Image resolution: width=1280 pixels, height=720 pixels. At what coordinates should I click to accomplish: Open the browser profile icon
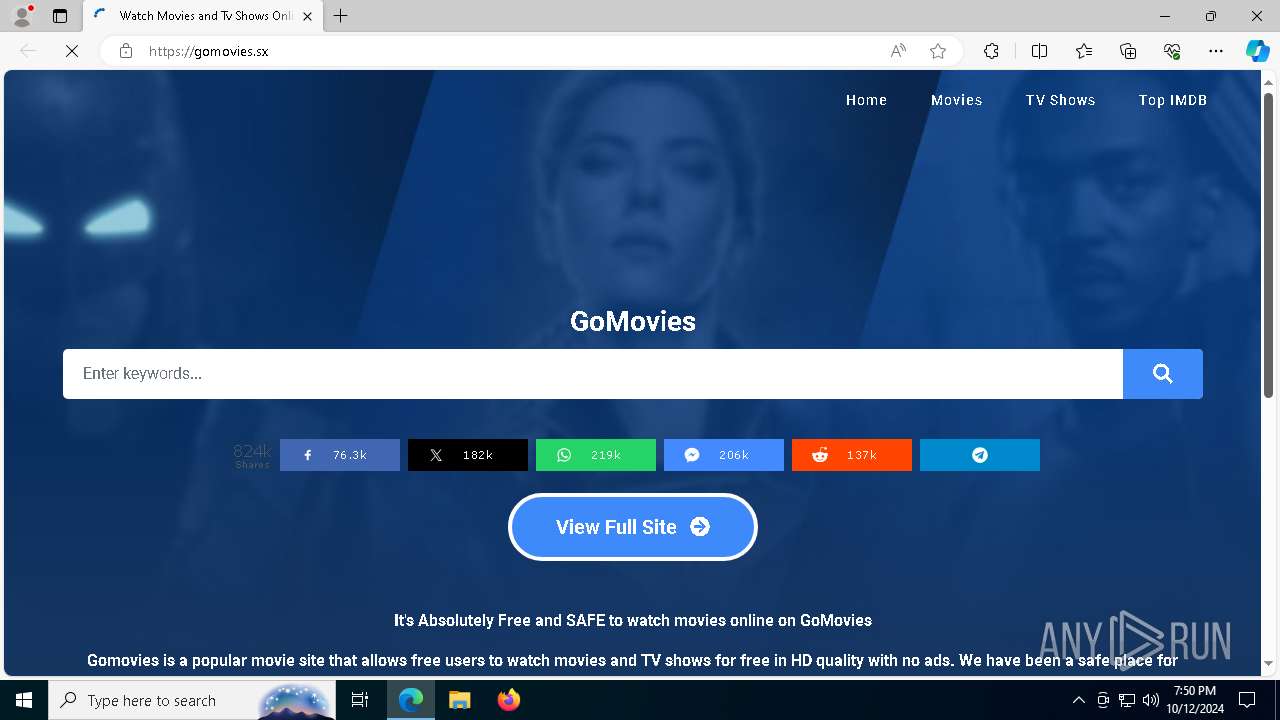click(22, 16)
